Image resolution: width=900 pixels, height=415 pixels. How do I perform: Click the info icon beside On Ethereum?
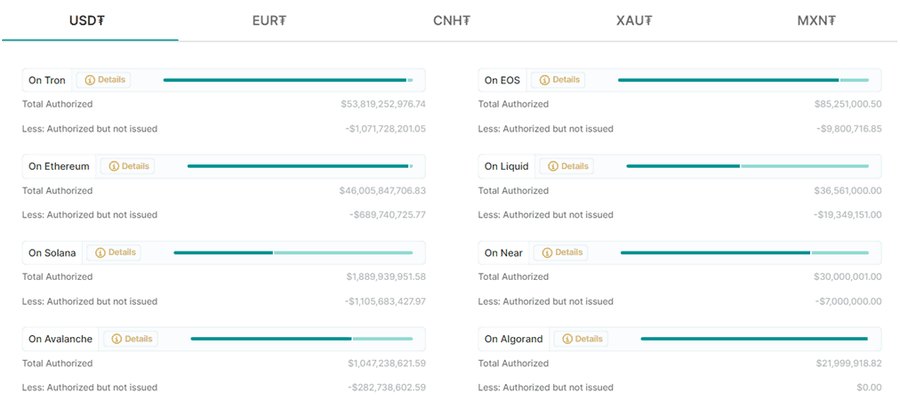pos(114,166)
